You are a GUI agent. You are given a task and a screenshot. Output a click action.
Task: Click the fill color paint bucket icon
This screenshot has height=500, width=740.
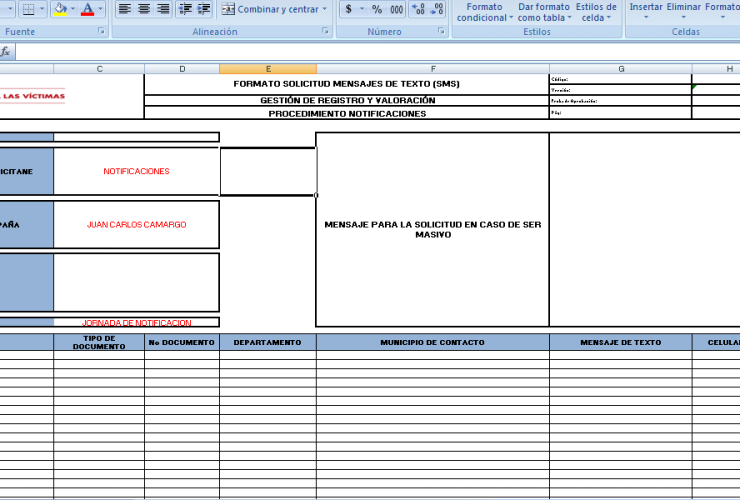60,9
